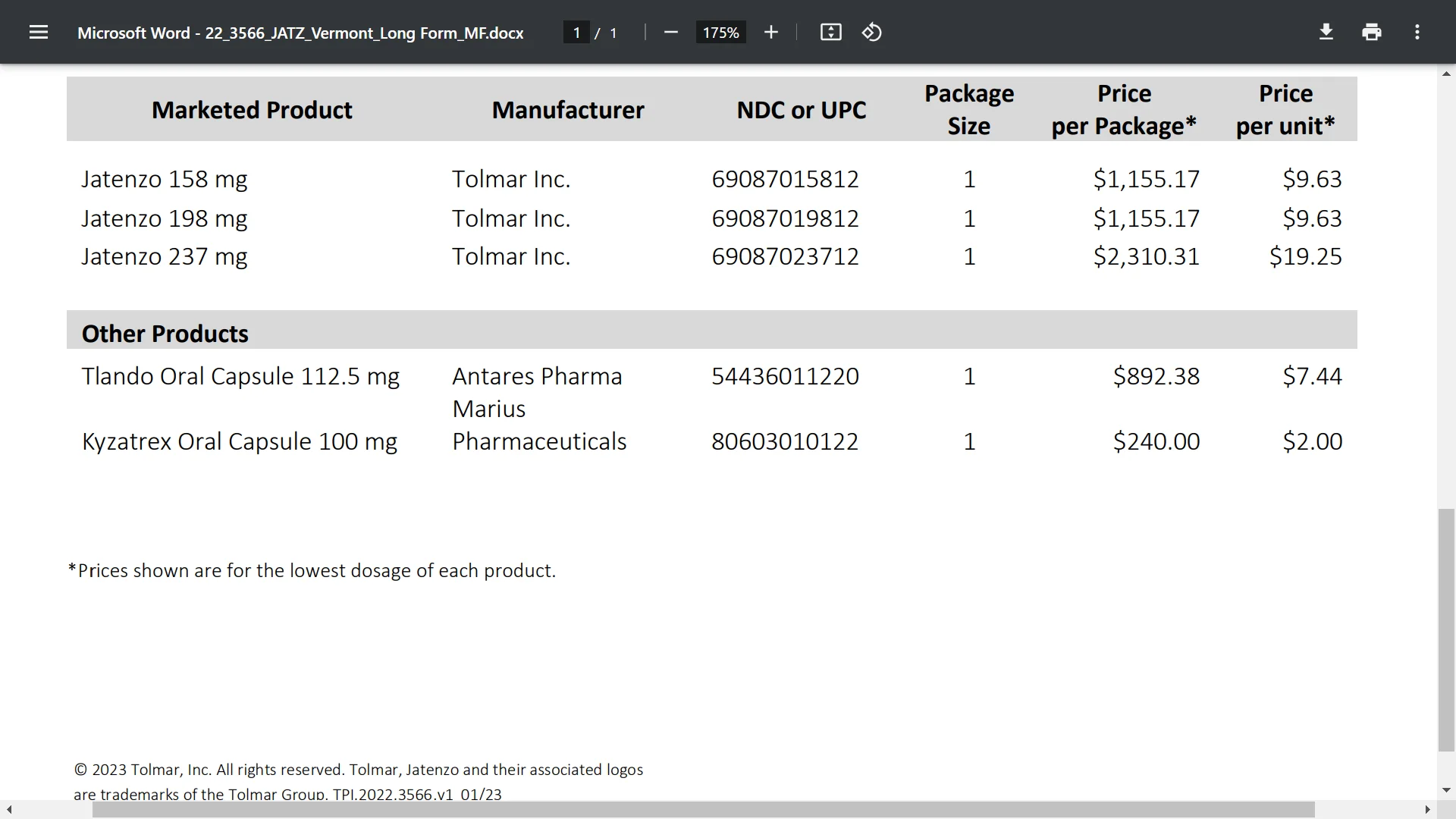This screenshot has width=1456, height=819.
Task: Click the NDC or UPC column header
Action: pos(802,110)
